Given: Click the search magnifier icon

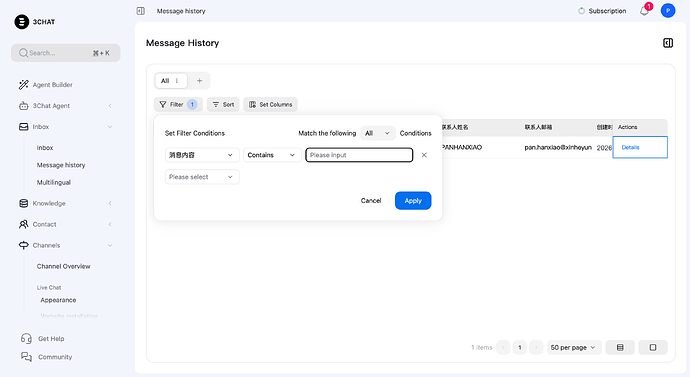Looking at the screenshot, I should pyautogui.click(x=23, y=53).
